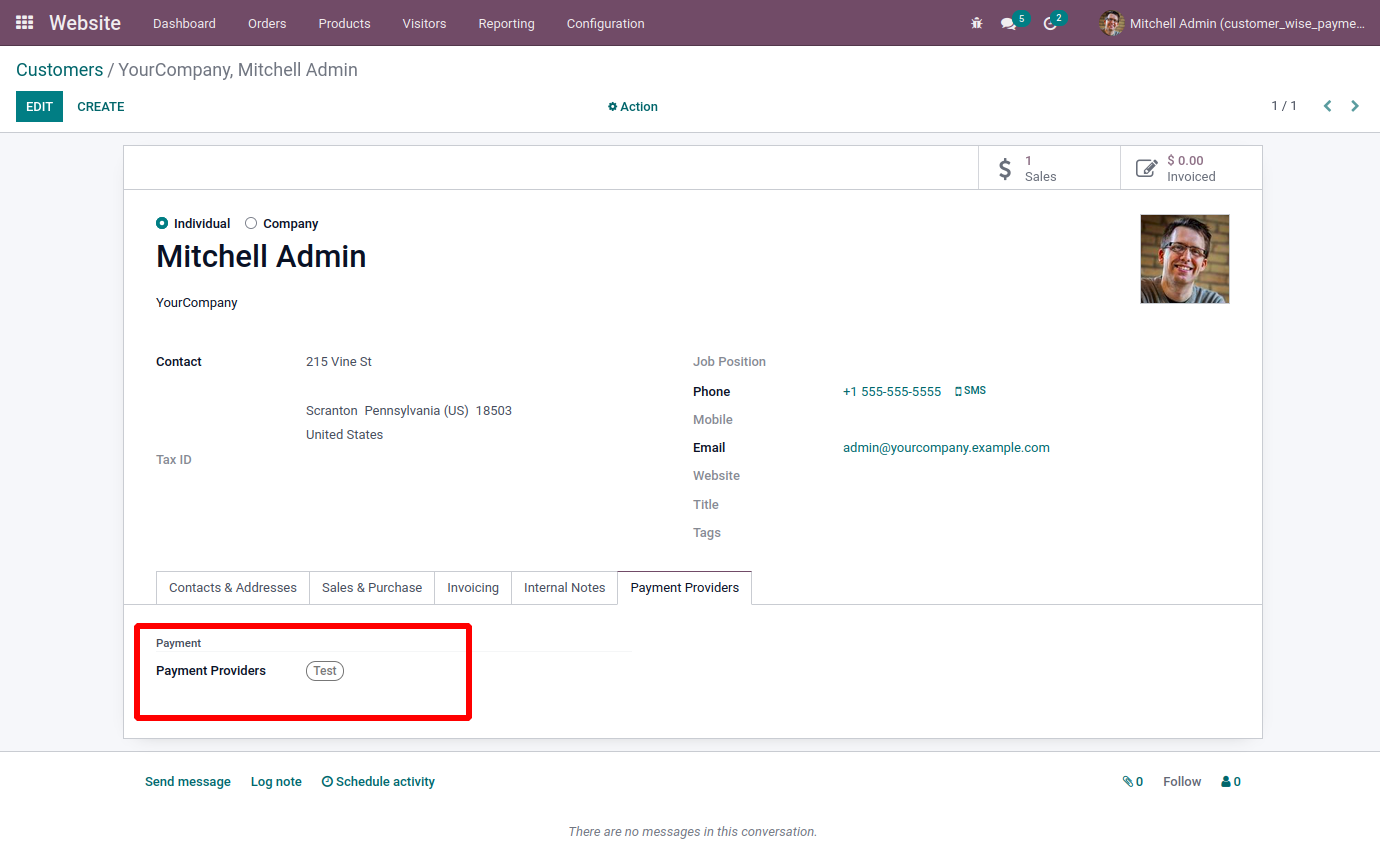Image resolution: width=1380 pixels, height=862 pixels.
Task: Click Mitchell Admin profile photo
Action: pos(1185,259)
